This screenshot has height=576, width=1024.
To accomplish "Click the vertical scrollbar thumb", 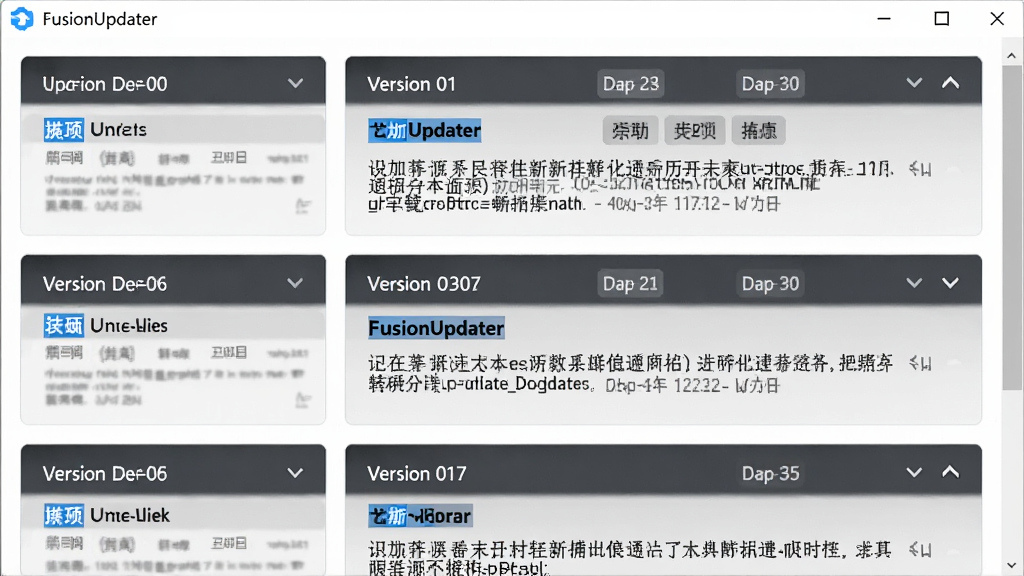I will 1012,228.
